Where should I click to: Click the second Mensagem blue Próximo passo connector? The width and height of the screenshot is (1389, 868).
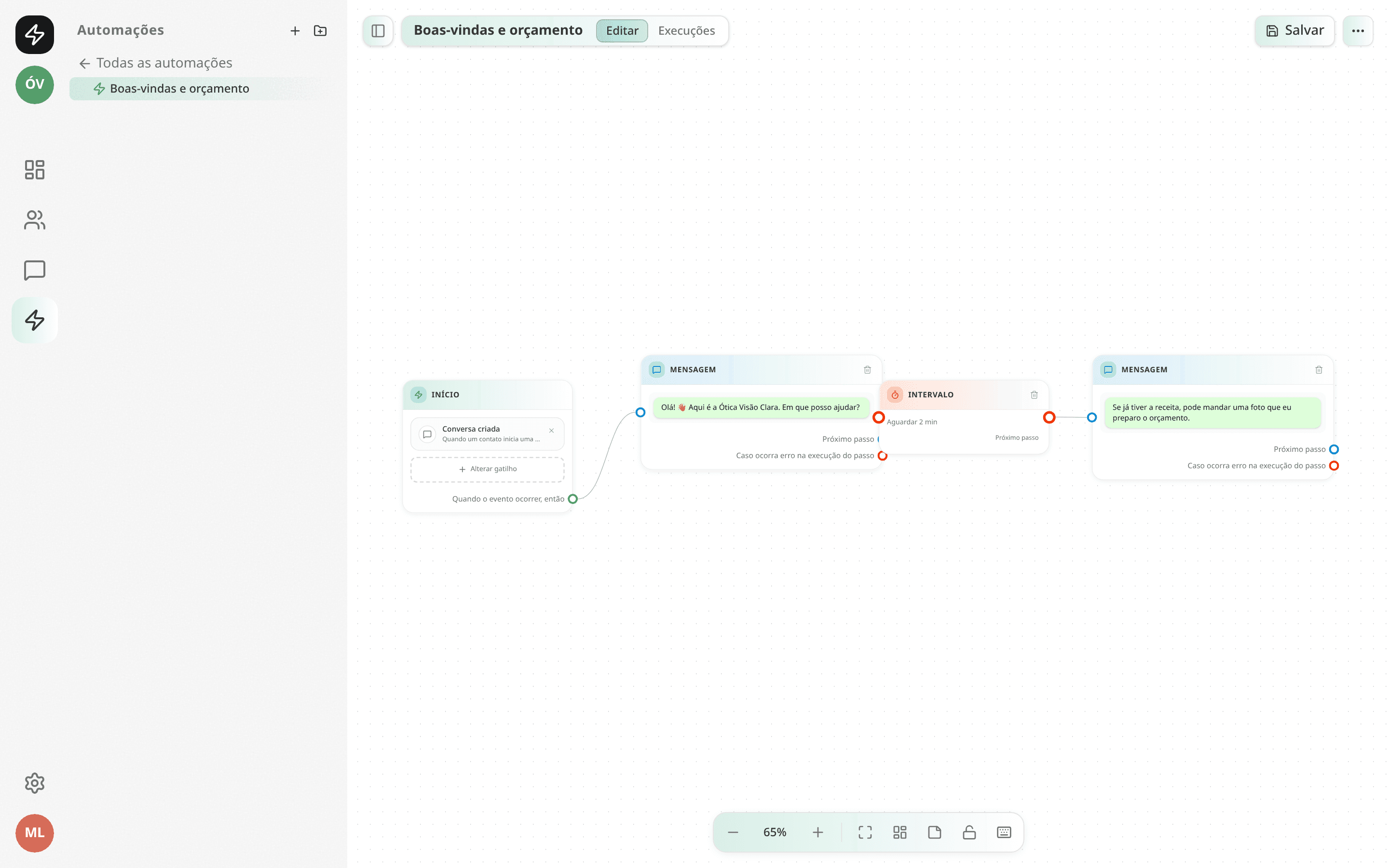1334,449
